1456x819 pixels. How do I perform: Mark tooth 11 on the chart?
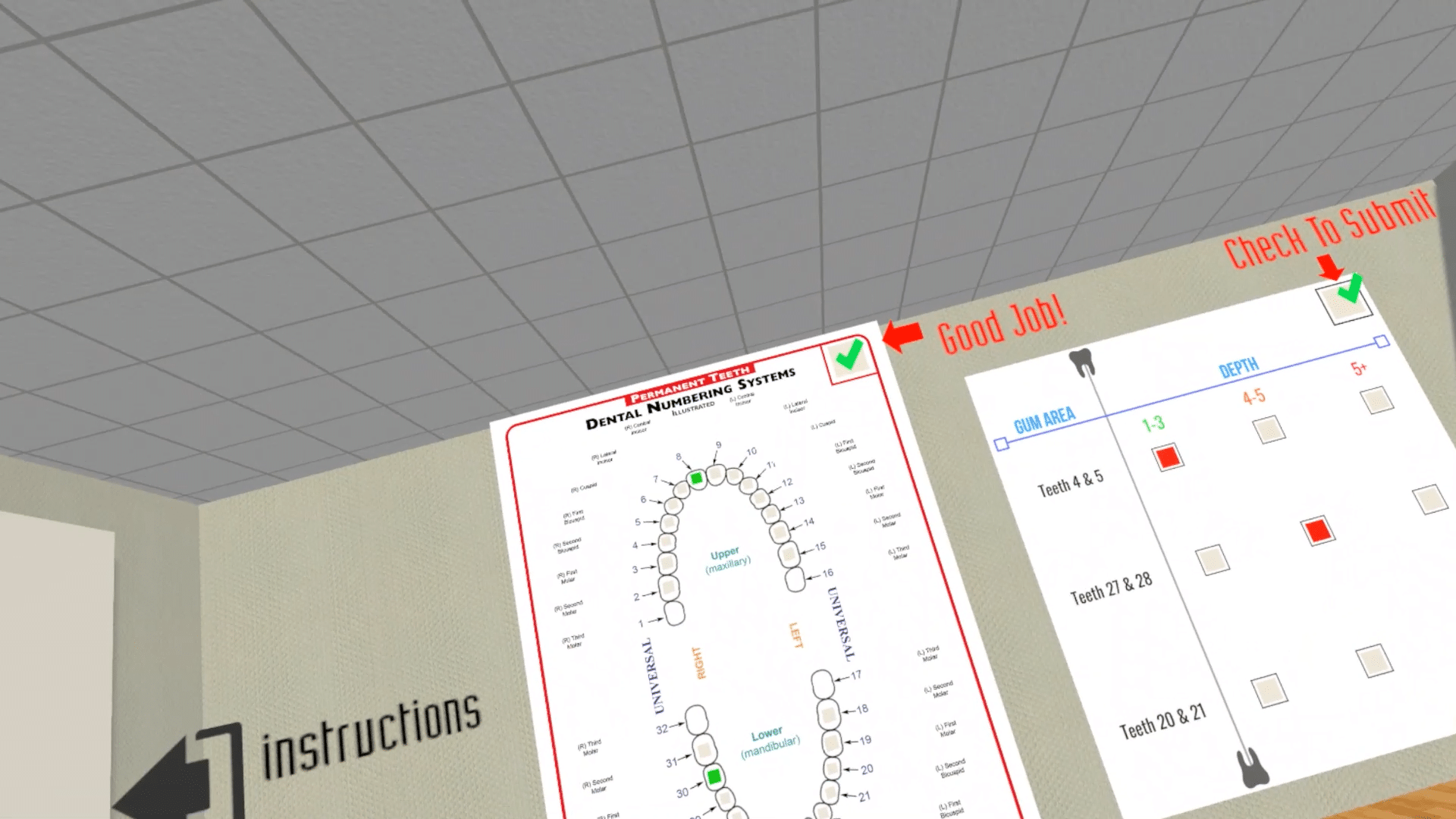click(748, 485)
